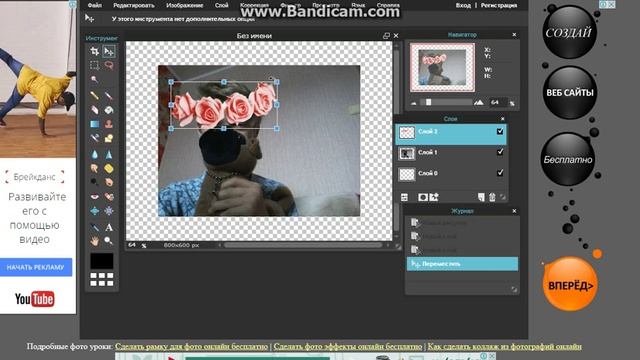
Task: Select the Paint Bucket tool
Action: pos(109,110)
